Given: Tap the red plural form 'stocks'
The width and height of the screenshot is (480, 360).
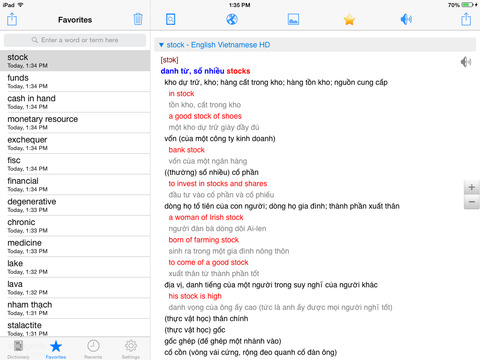Looking at the screenshot, I should pyautogui.click(x=238, y=71).
